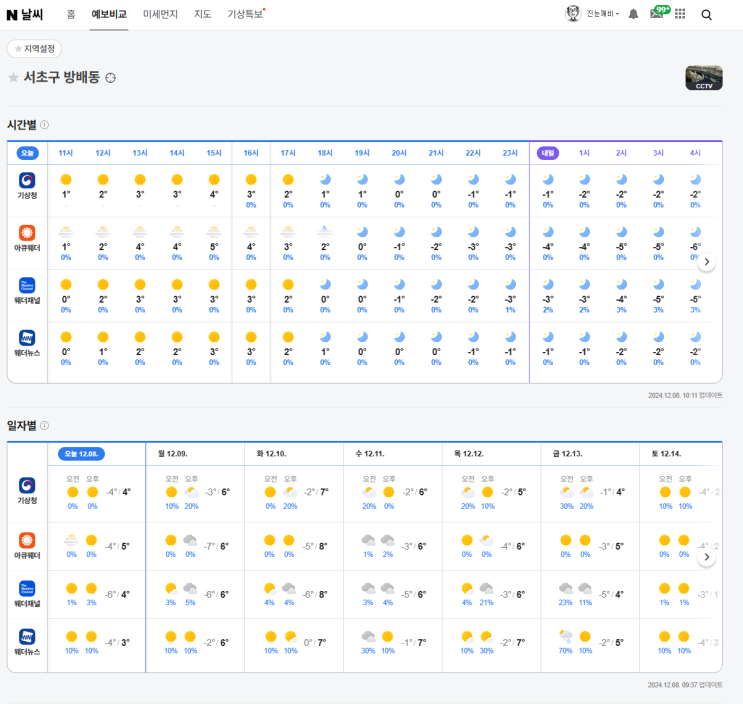
Task: Show more days with the daily right arrow
Action: point(706,557)
